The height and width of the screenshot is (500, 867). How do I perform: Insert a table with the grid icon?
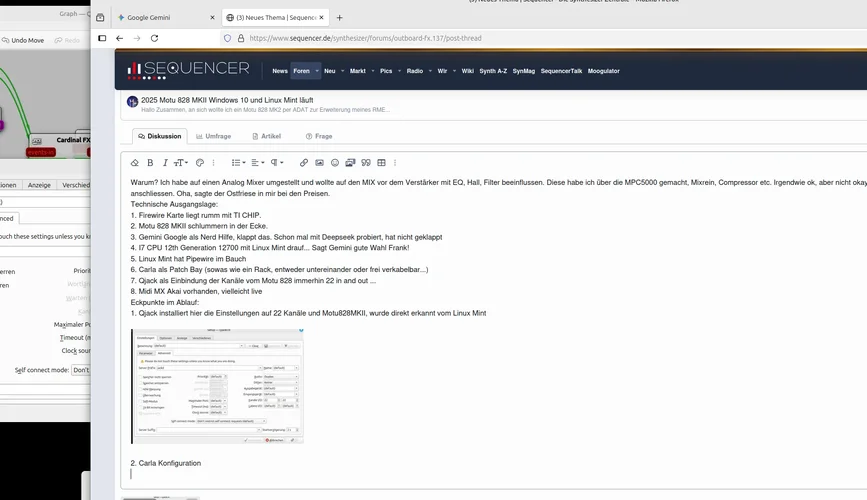click(381, 163)
